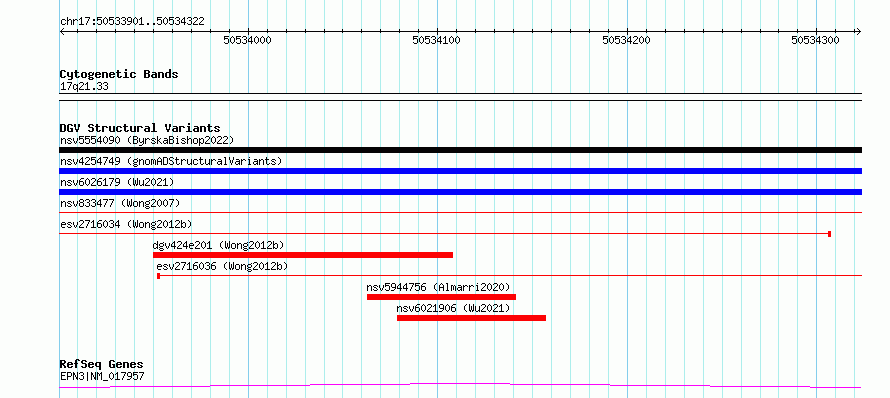Click the nsv5554090 (ByrskaBishop2022) label

click(x=147, y=140)
